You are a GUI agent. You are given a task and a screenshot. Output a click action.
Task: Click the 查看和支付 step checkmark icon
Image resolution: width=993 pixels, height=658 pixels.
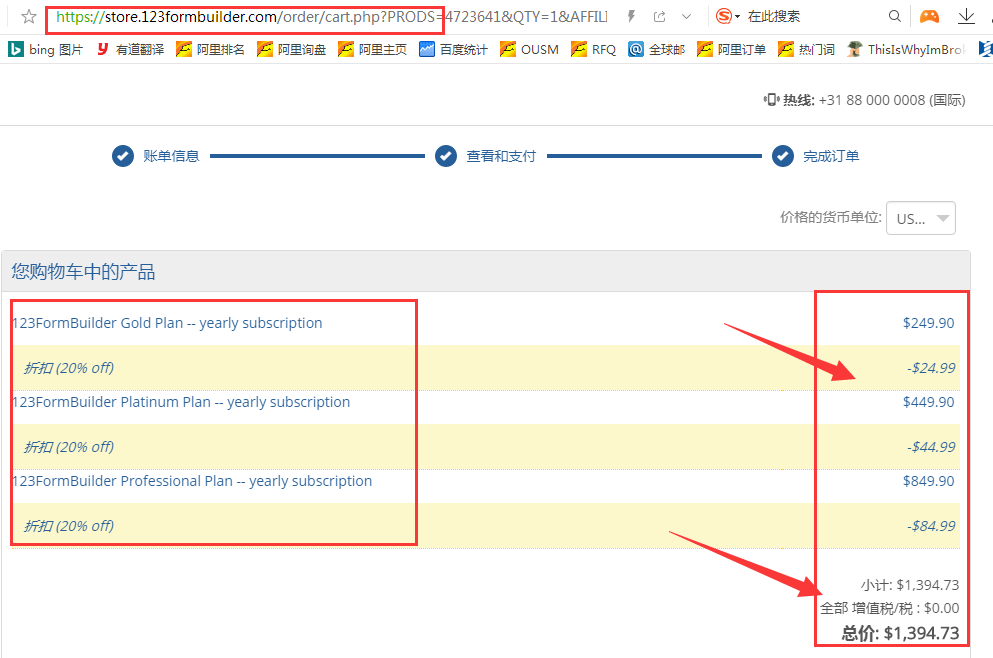pyautogui.click(x=446, y=156)
